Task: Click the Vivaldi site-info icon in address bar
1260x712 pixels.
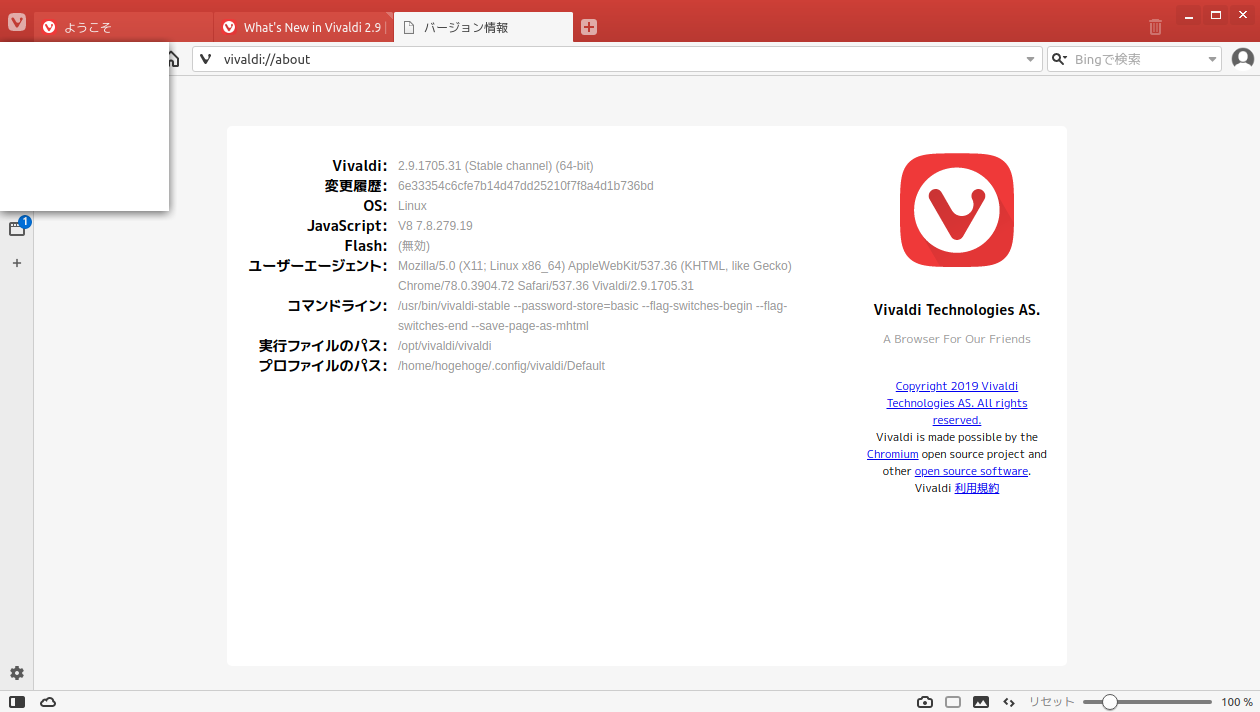Action: (206, 59)
